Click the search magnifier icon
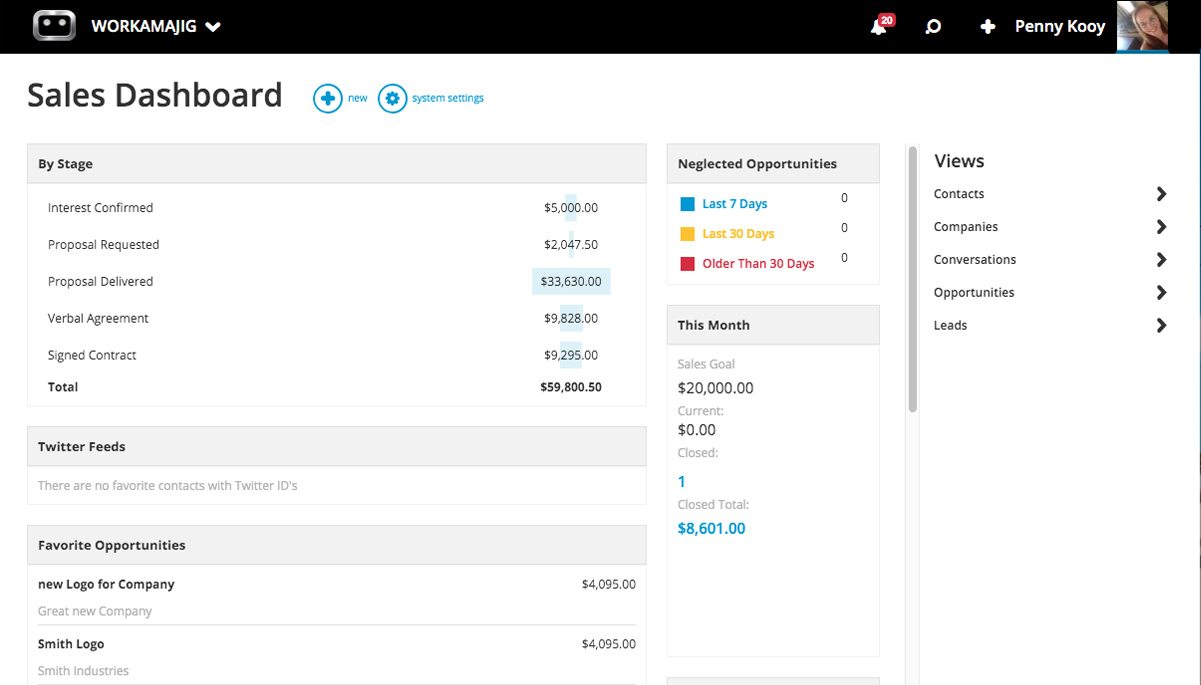This screenshot has width=1201, height=685. click(x=932, y=26)
